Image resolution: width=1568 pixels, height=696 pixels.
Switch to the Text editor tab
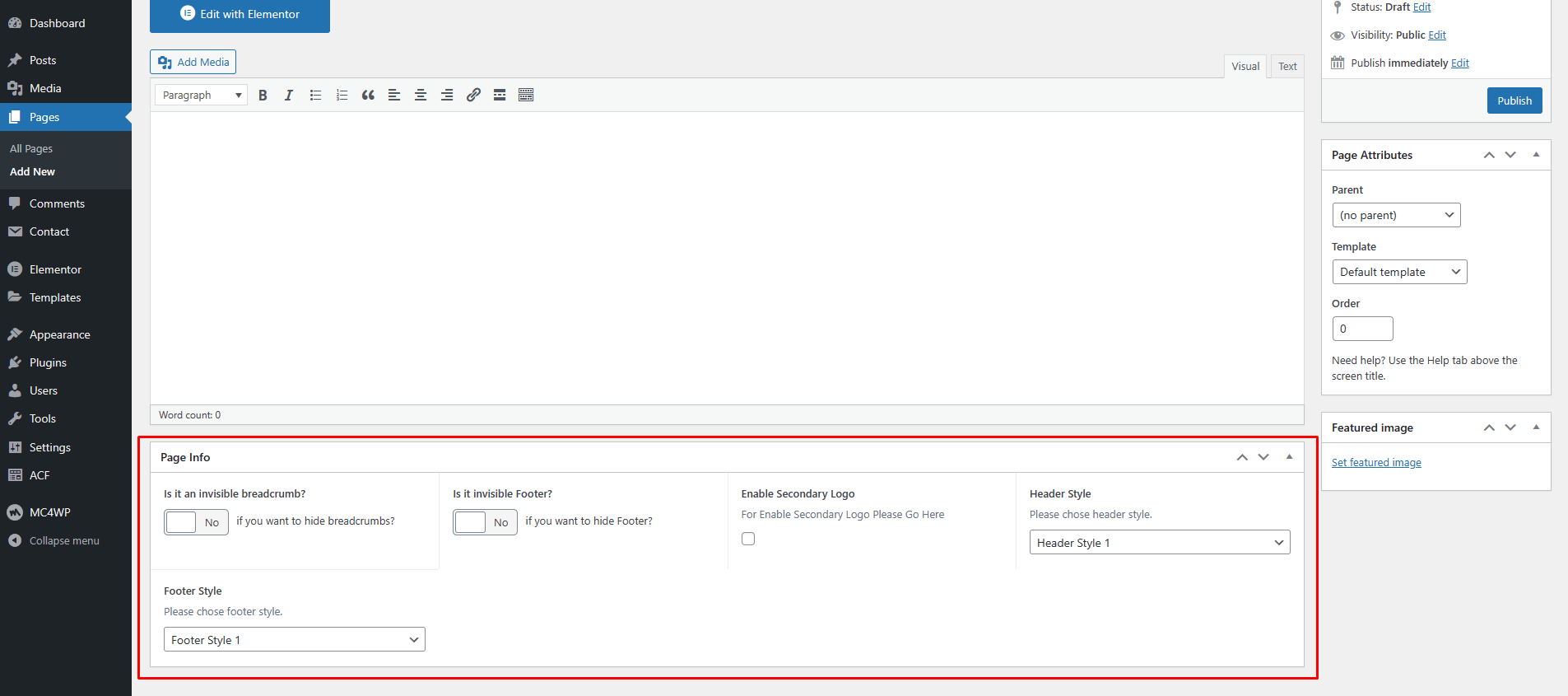[x=1287, y=67]
